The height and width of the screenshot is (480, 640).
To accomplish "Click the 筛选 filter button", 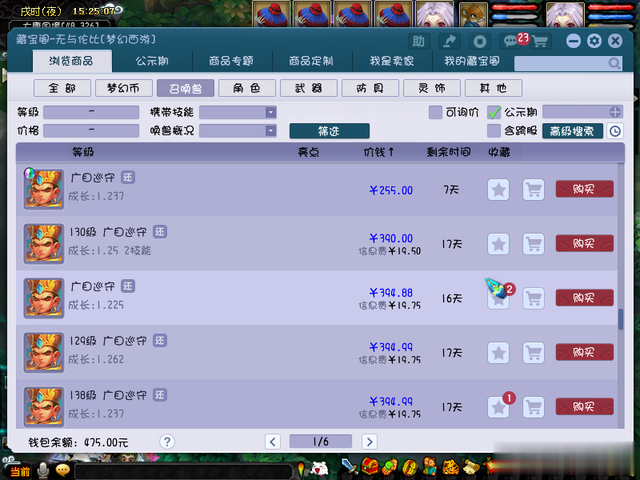I will click(329, 131).
